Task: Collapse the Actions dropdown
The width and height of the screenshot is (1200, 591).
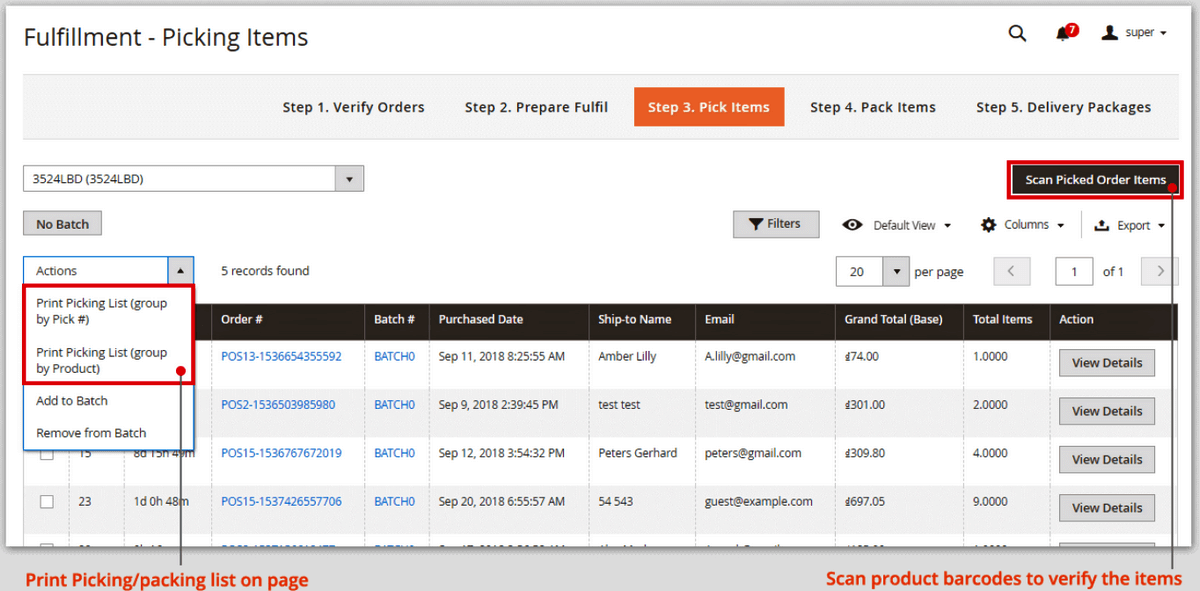Action: click(180, 271)
